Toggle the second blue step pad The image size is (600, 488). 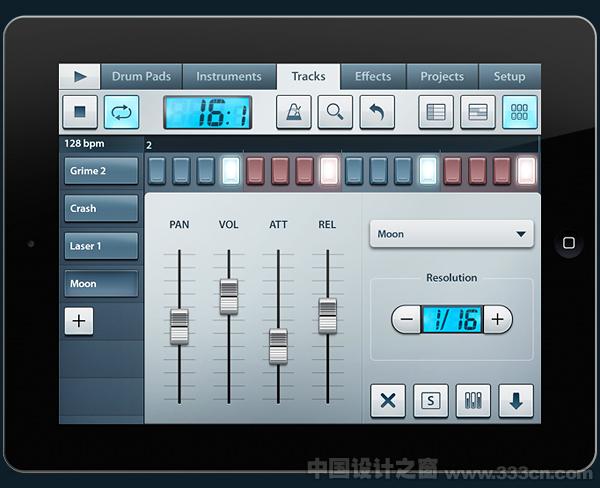[181, 171]
